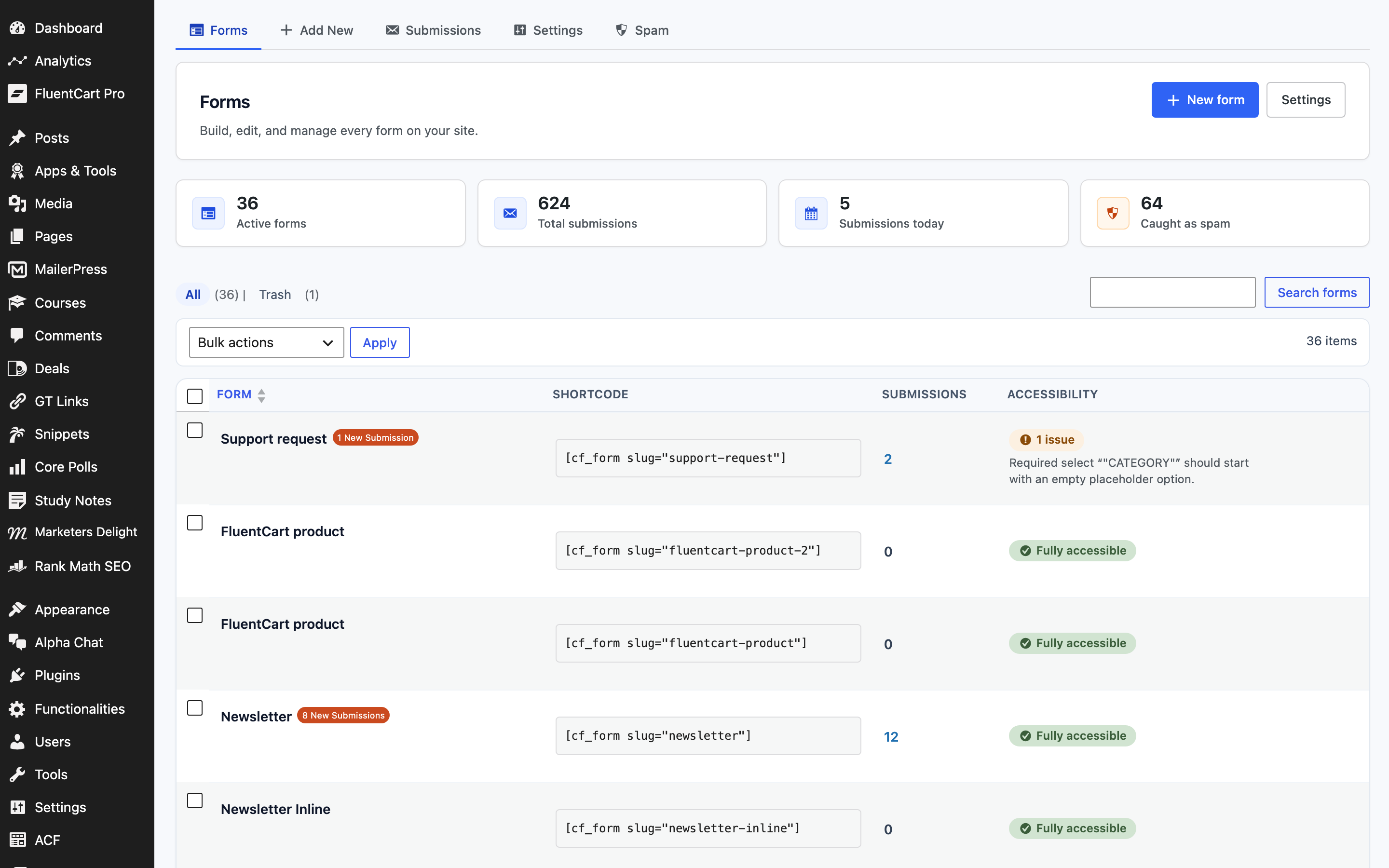Open the Alpha Chat icon
This screenshot has height=868, width=1389.
(17, 642)
